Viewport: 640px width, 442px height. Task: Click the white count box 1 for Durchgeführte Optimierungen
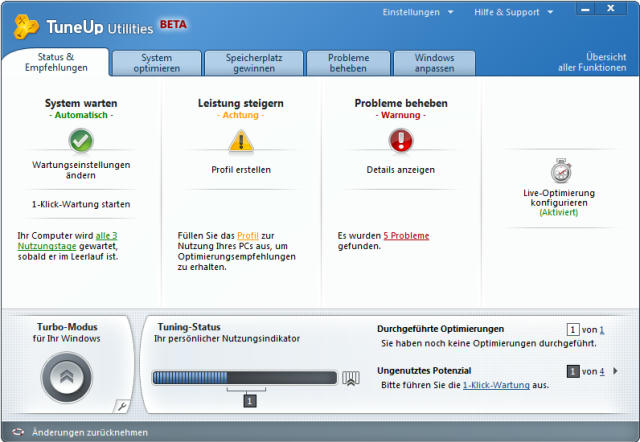tap(573, 330)
